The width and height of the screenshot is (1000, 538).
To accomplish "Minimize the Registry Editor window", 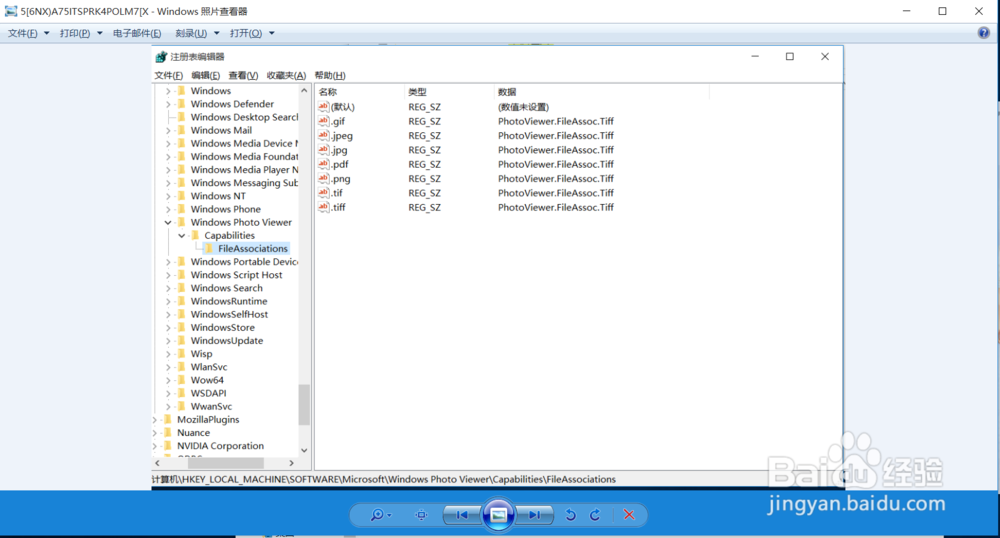I will click(x=754, y=57).
